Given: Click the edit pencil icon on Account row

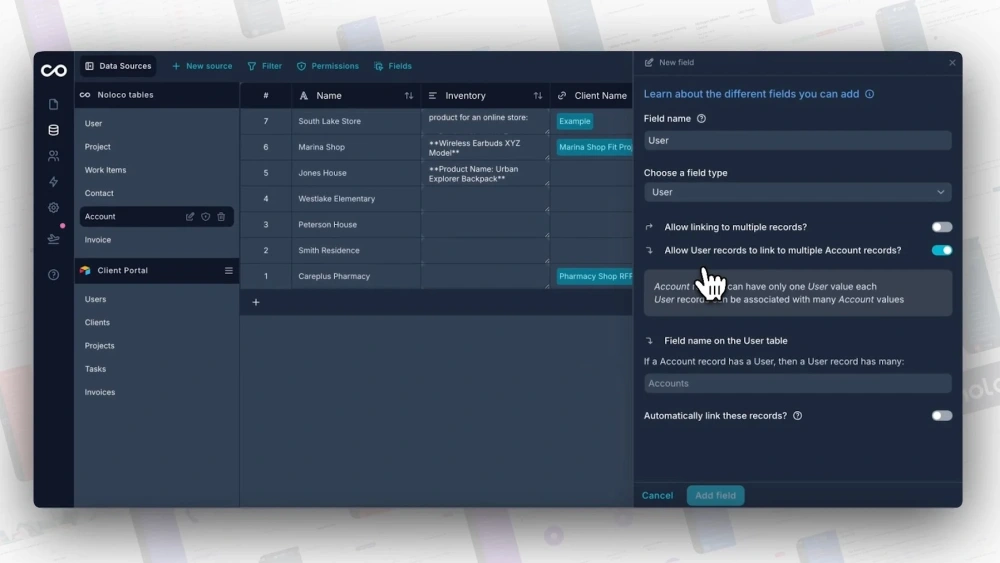Looking at the screenshot, I should [189, 217].
